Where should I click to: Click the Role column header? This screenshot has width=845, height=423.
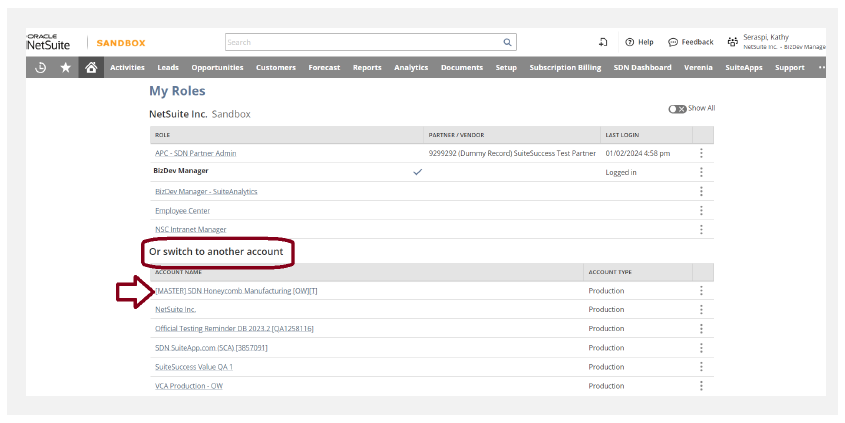162,135
